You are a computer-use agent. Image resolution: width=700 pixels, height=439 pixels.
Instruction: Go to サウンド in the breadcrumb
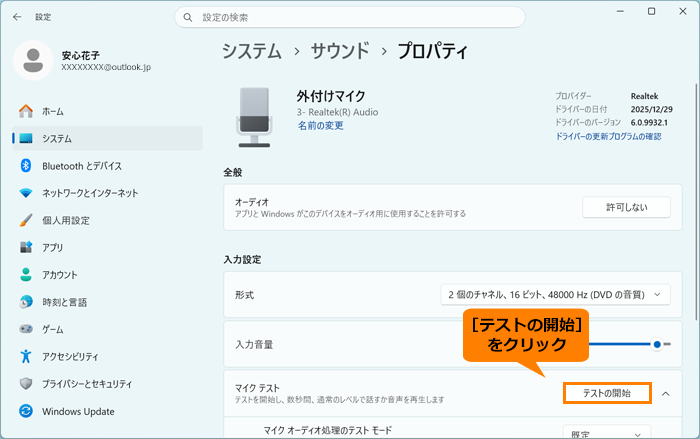(340, 51)
